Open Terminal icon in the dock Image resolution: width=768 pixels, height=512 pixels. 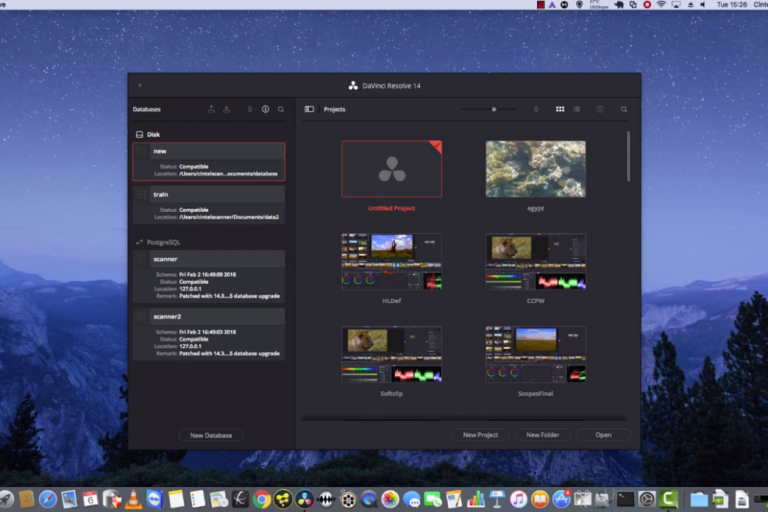click(x=625, y=499)
